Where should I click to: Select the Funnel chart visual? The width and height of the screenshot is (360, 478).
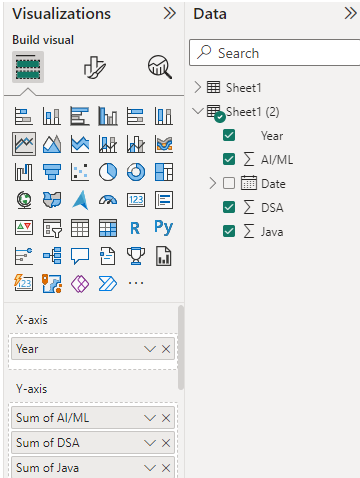[x=52, y=172]
